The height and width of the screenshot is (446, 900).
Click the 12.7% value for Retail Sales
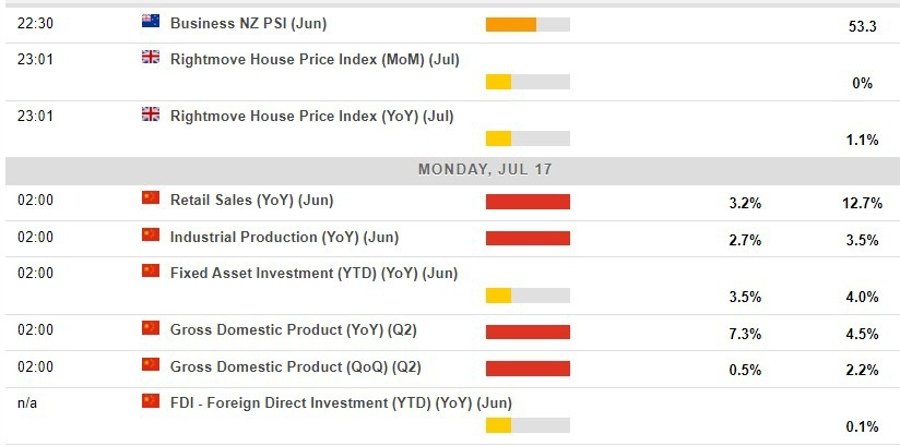coord(862,204)
